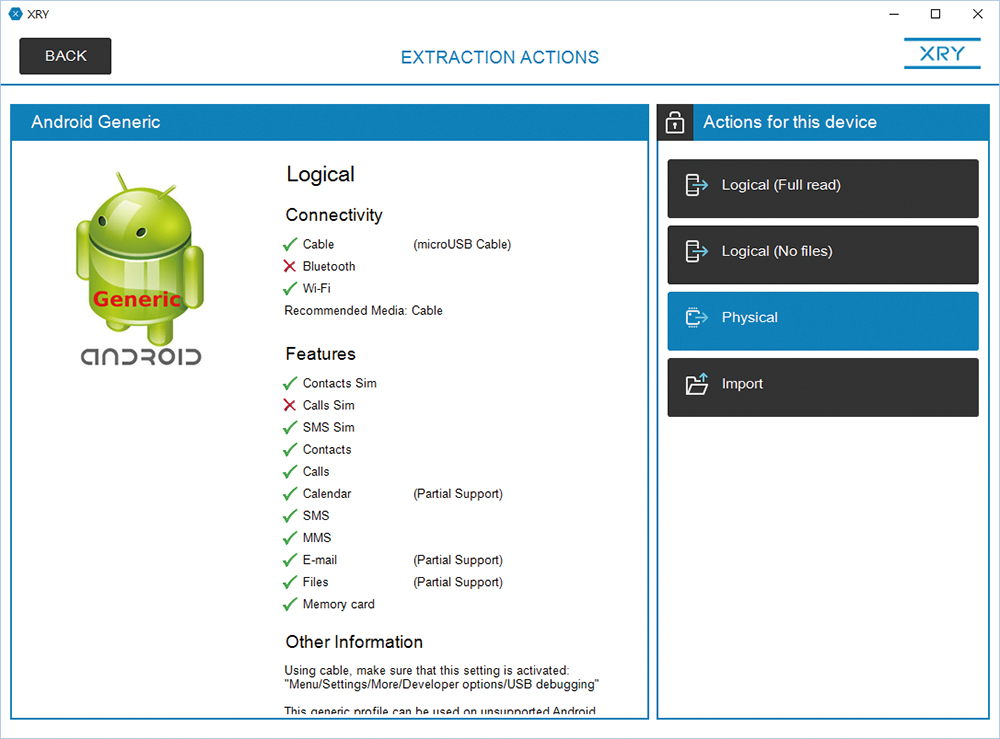
Task: Click '(Partial Support)' next to Calendar
Action: click(458, 494)
